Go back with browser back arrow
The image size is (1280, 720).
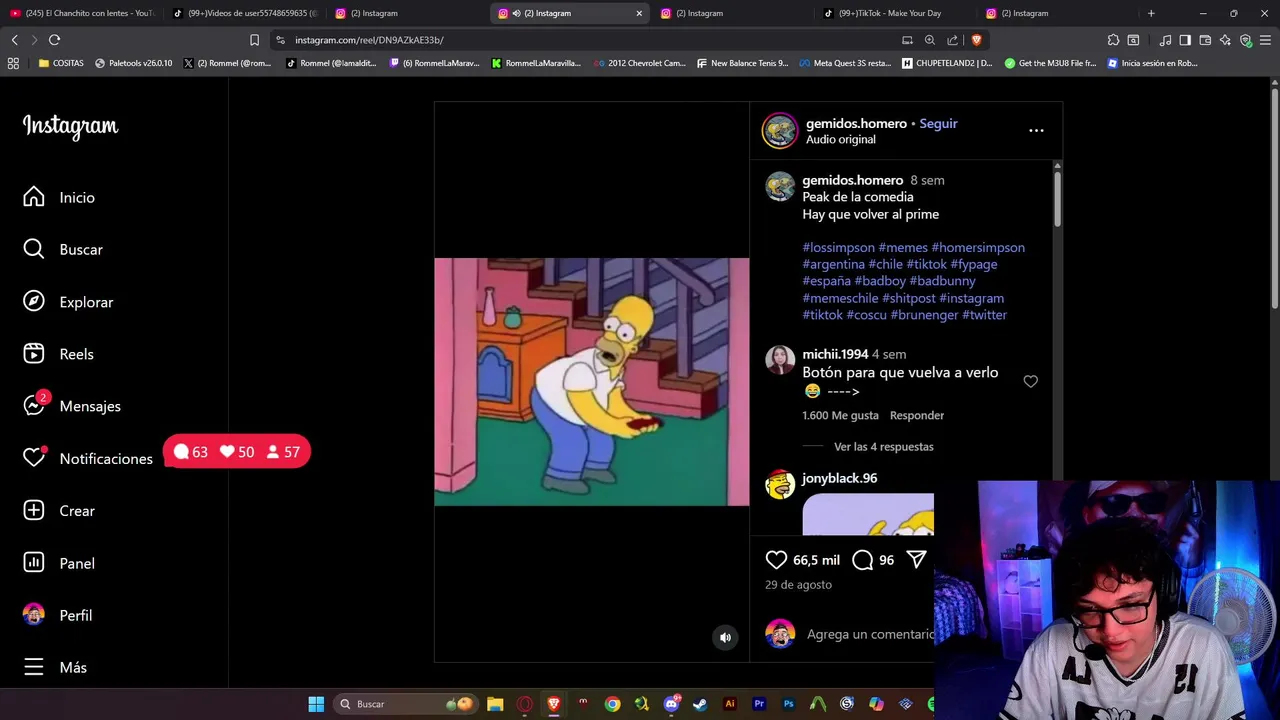14,40
